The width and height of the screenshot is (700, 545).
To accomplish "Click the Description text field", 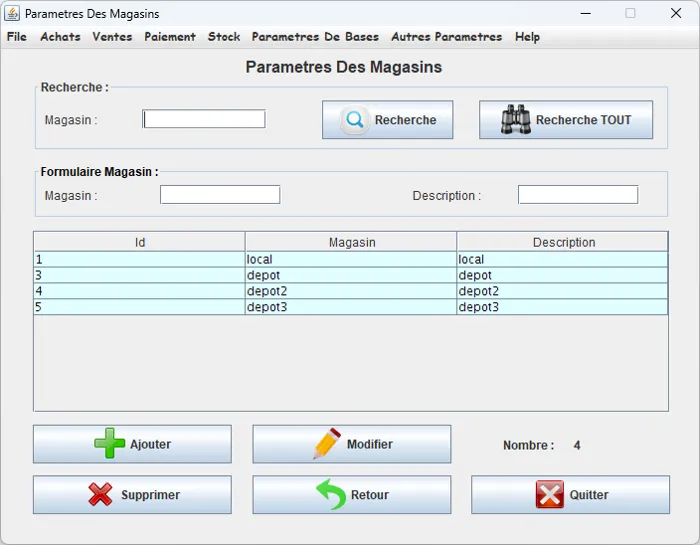I will [x=577, y=195].
